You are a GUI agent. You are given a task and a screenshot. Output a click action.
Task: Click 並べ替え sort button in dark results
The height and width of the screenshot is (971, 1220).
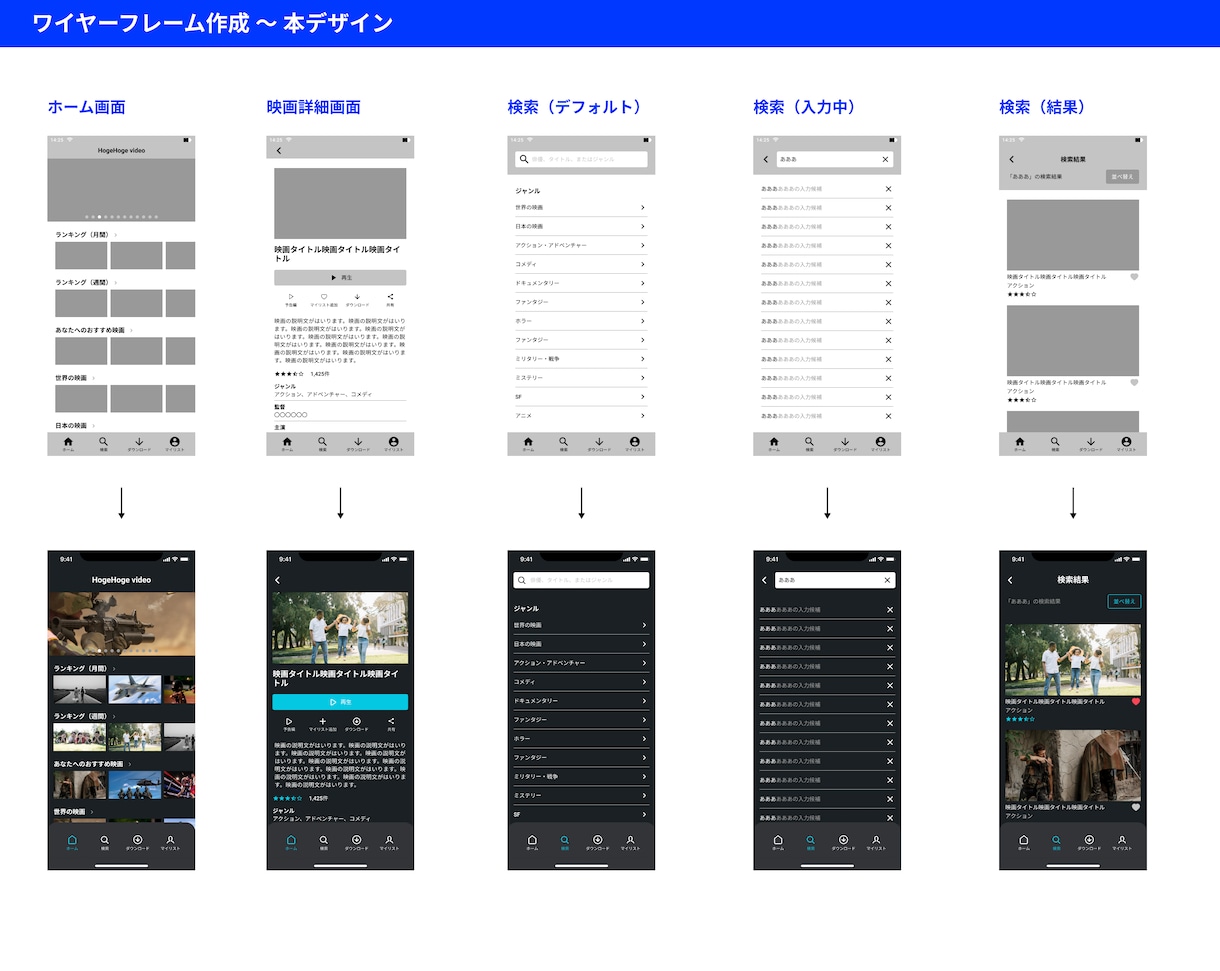click(x=1124, y=602)
